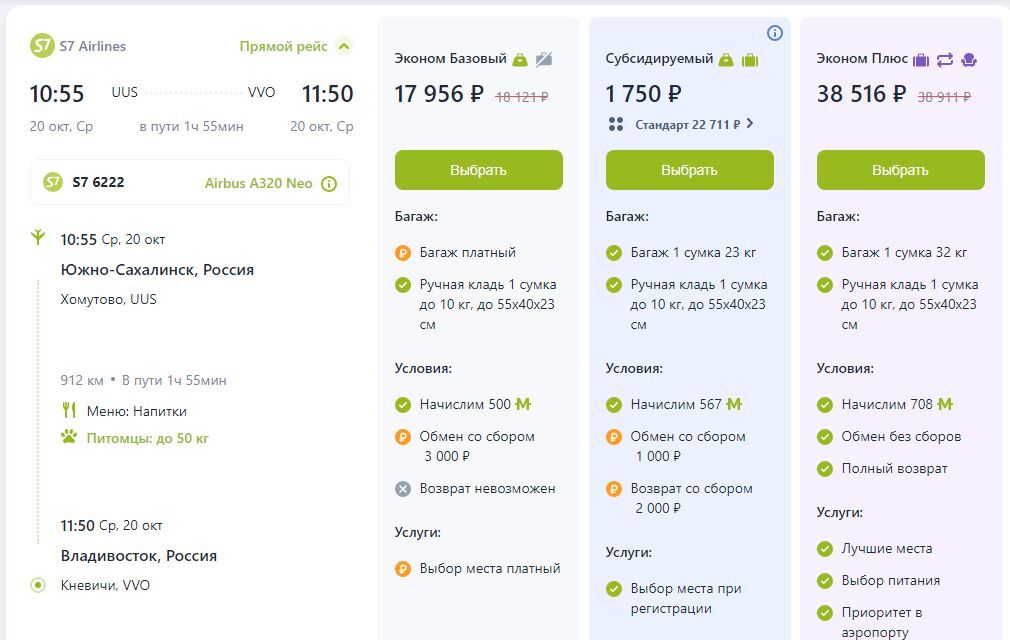Open Airbus A320 Neo info icon

point(329,184)
